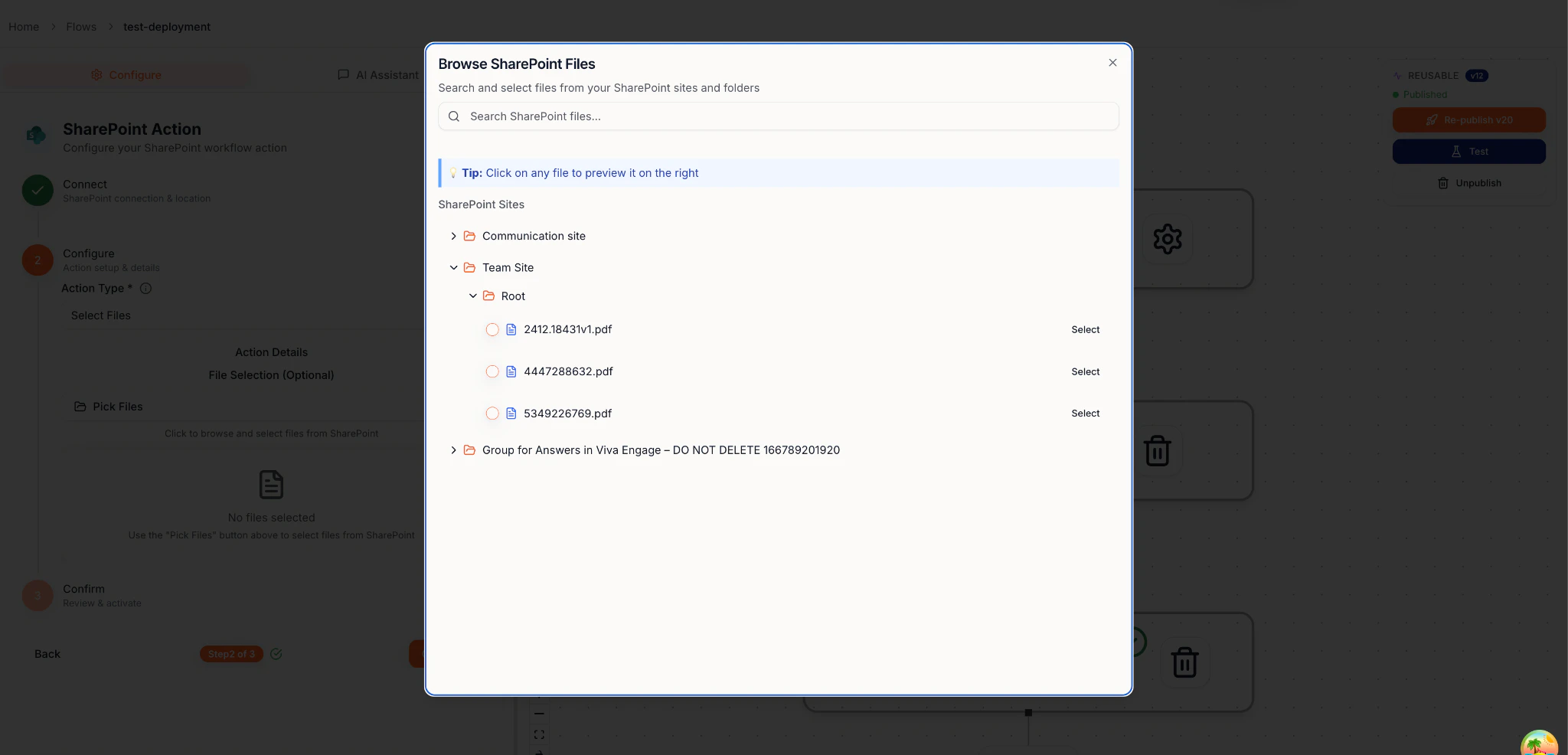1568x755 pixels.
Task: Click the palm tree avatar icon
Action: 1539,744
